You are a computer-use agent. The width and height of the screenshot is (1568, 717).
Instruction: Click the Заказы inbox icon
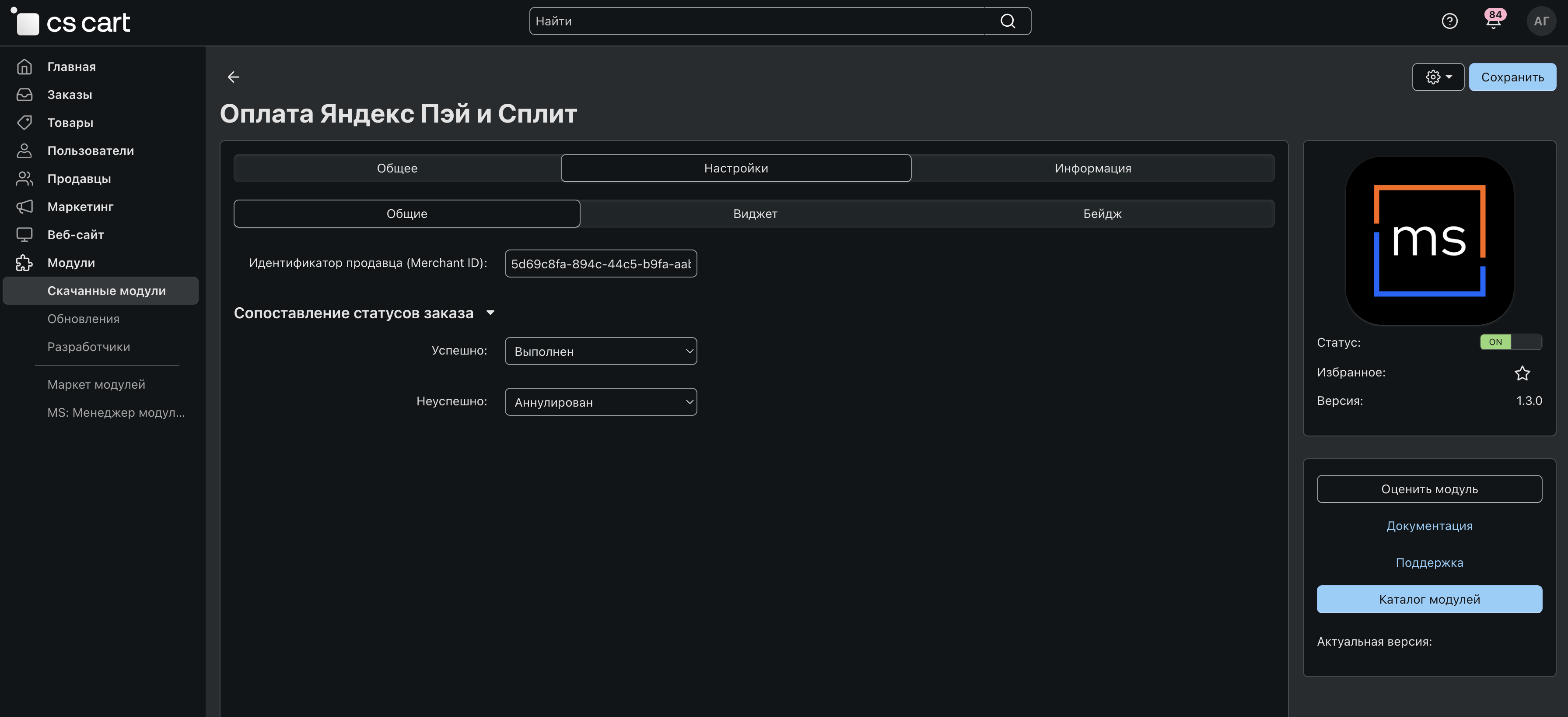[24, 95]
